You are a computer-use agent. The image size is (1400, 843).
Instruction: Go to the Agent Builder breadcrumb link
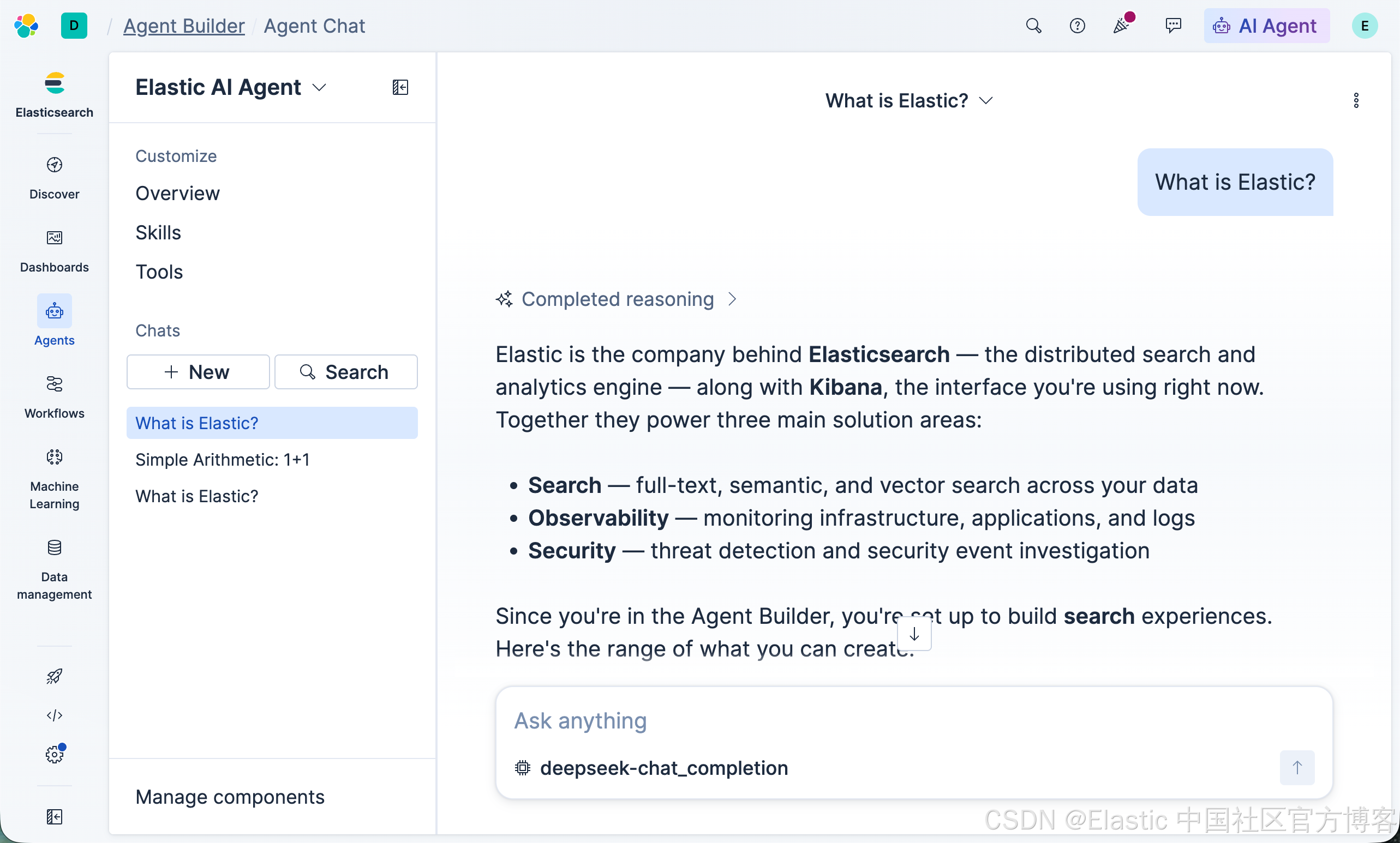(184, 26)
